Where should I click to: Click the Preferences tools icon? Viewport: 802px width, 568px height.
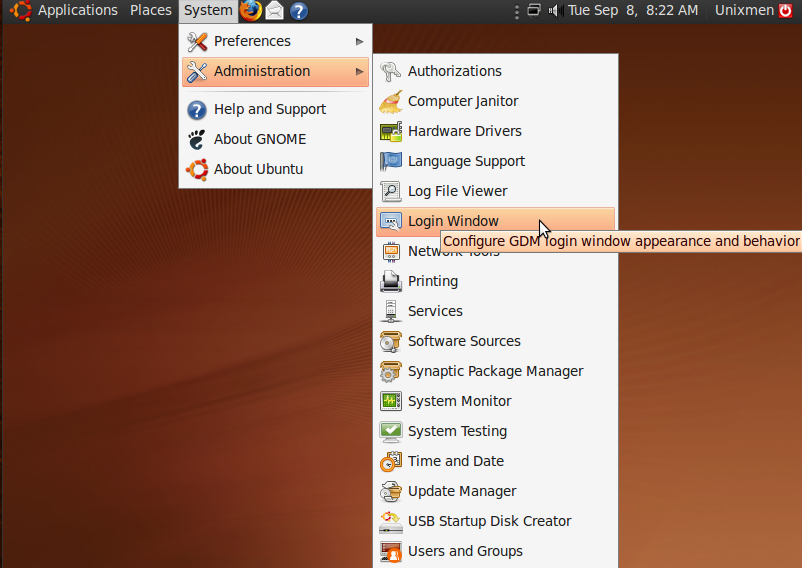click(x=197, y=41)
